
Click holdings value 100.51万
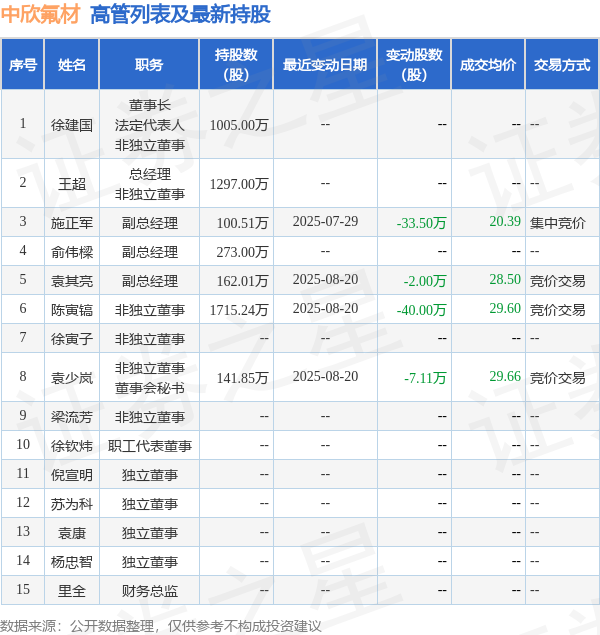(x=243, y=223)
